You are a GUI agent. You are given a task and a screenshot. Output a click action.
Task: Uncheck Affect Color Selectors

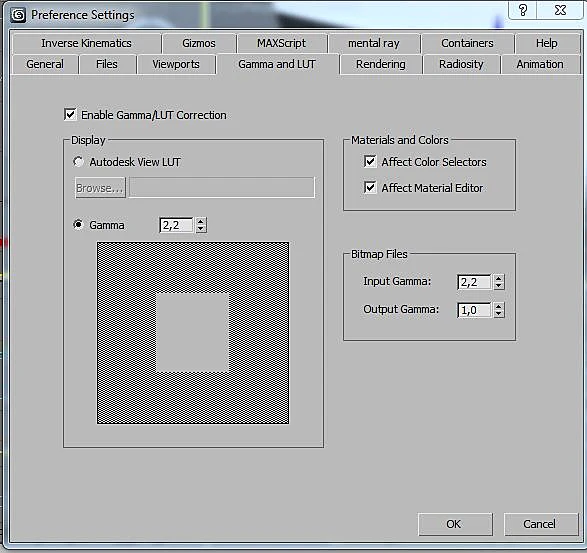pyautogui.click(x=370, y=161)
